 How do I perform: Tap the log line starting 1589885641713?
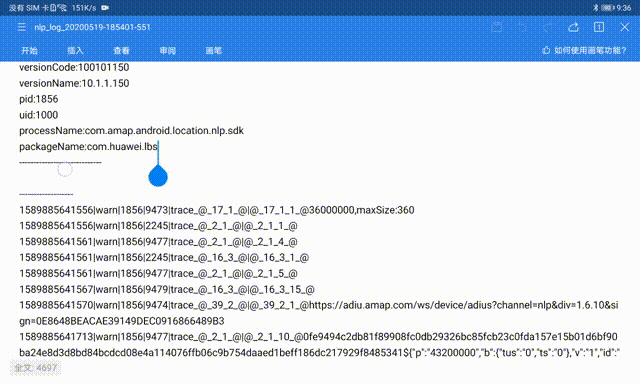[318, 337]
